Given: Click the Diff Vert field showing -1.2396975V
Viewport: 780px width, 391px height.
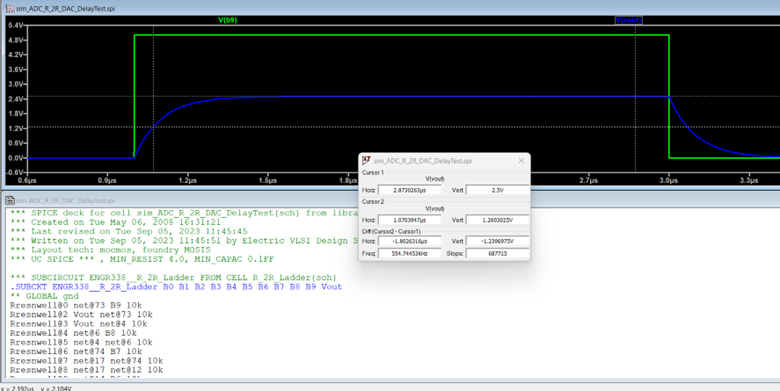Looking at the screenshot, I should tap(497, 241).
